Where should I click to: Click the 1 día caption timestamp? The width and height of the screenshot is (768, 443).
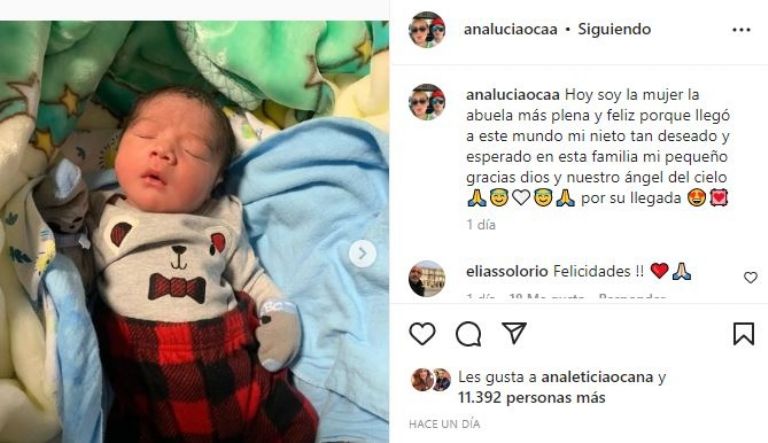click(481, 224)
